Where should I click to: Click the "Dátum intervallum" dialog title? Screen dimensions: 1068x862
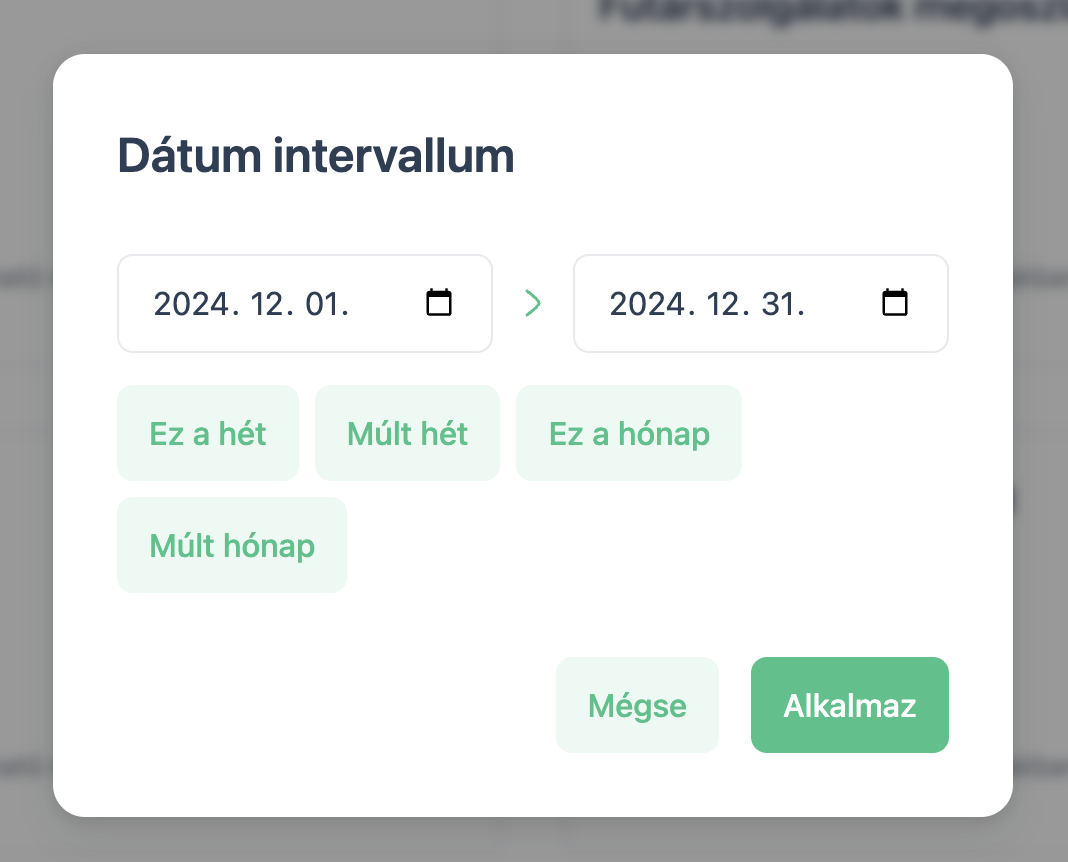coord(316,156)
